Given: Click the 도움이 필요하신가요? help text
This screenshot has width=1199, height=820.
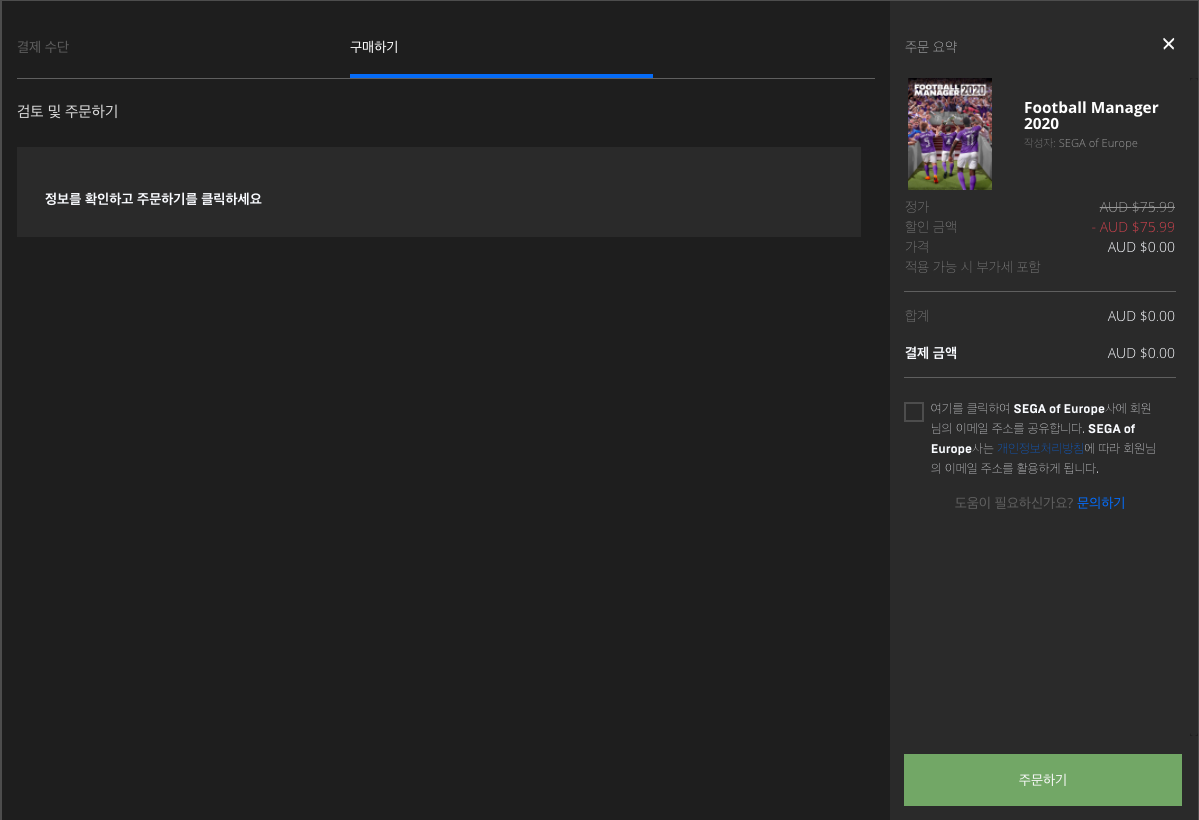Looking at the screenshot, I should (1013, 503).
